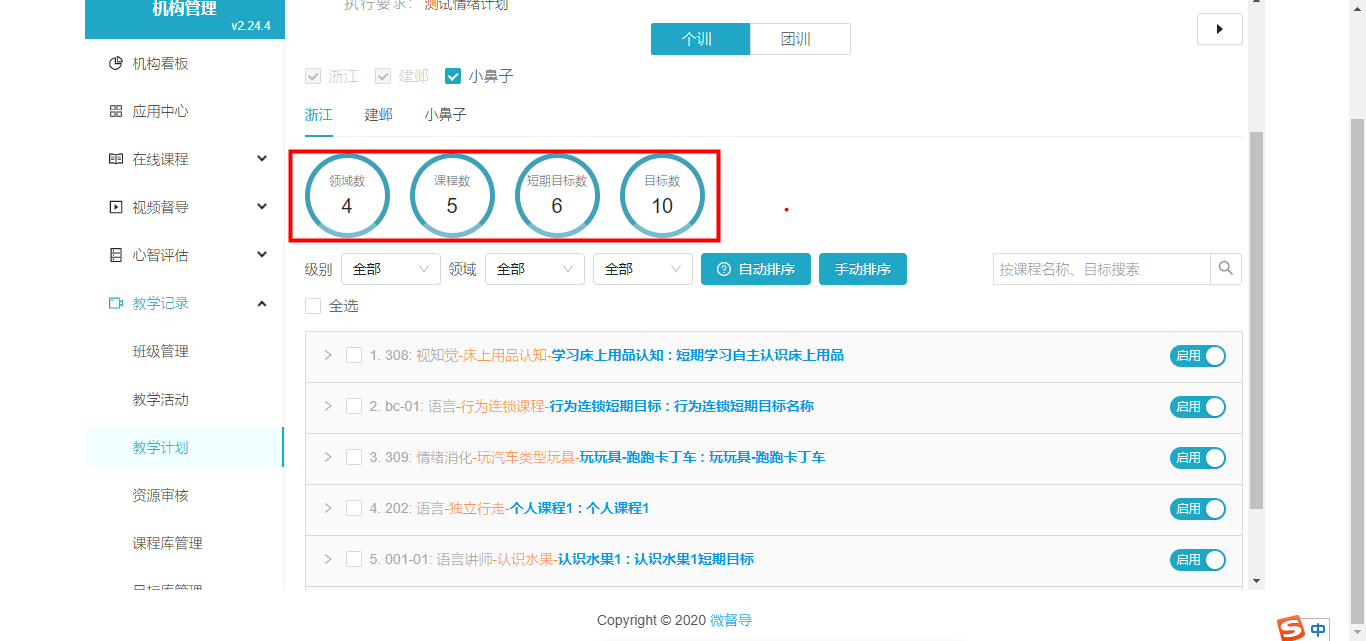Check the row 1 床上用品认知 checkbox
The width and height of the screenshot is (1366, 641).
pyautogui.click(x=353, y=355)
